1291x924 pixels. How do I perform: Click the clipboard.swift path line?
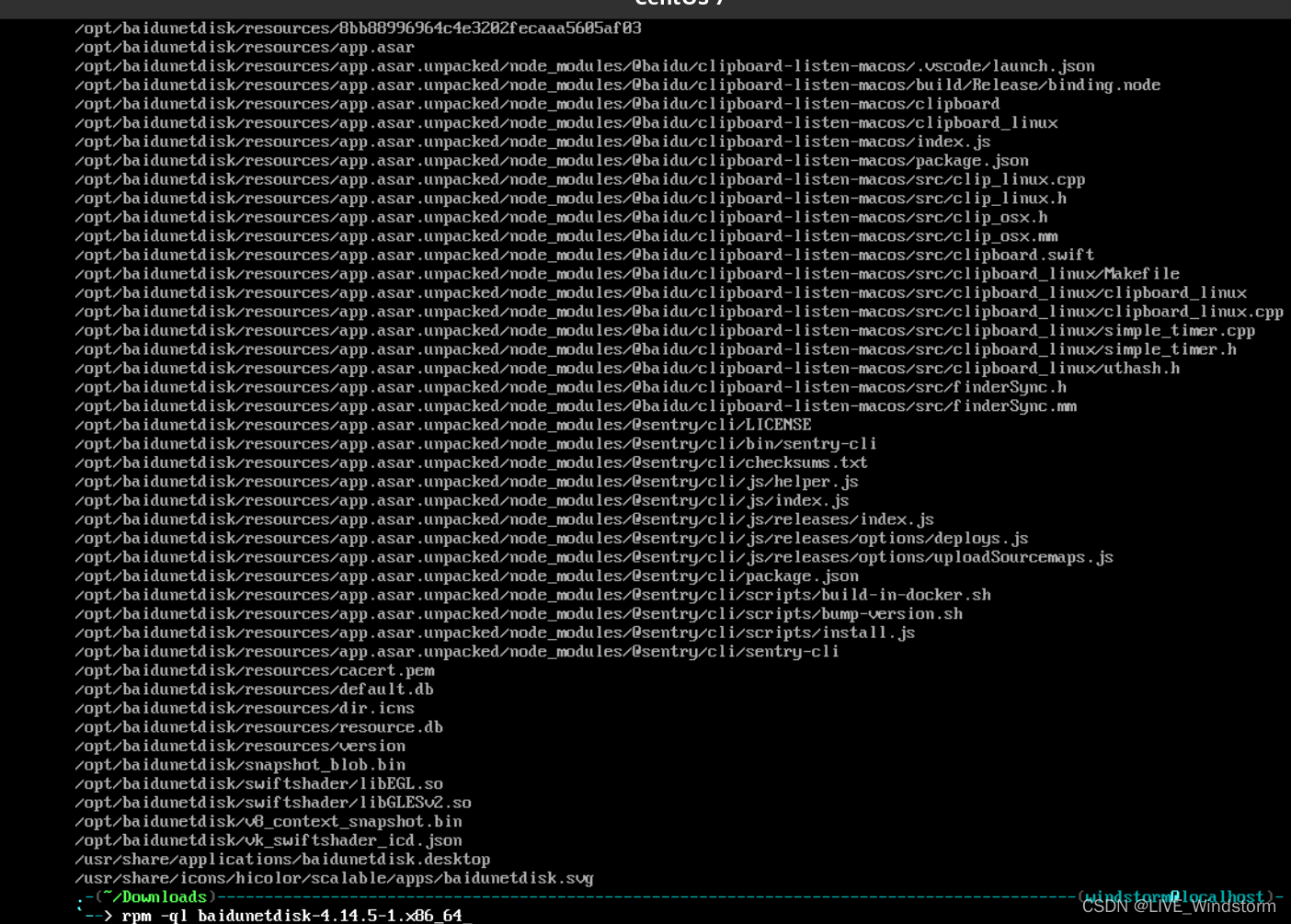click(x=585, y=255)
